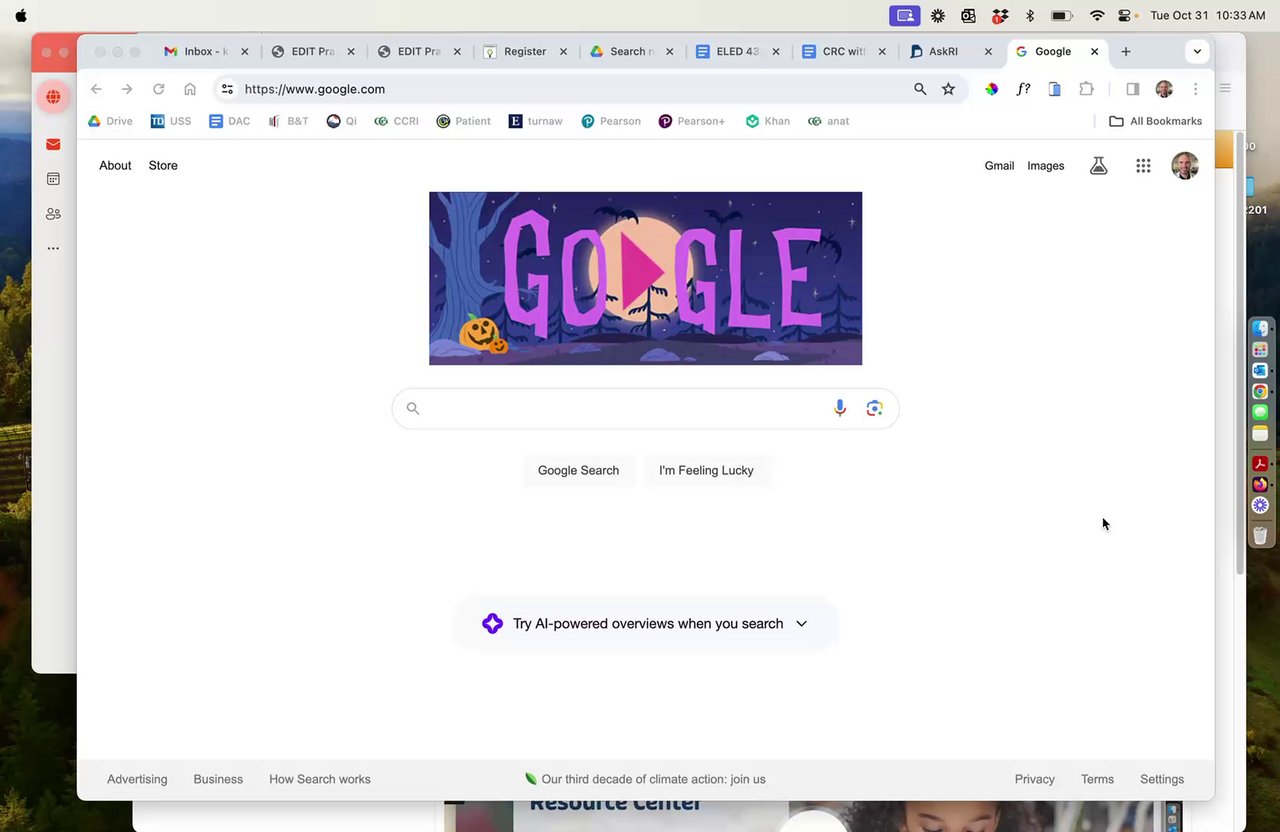Open the Google apps grid
Image resolution: width=1280 pixels, height=832 pixels.
pyautogui.click(x=1143, y=166)
